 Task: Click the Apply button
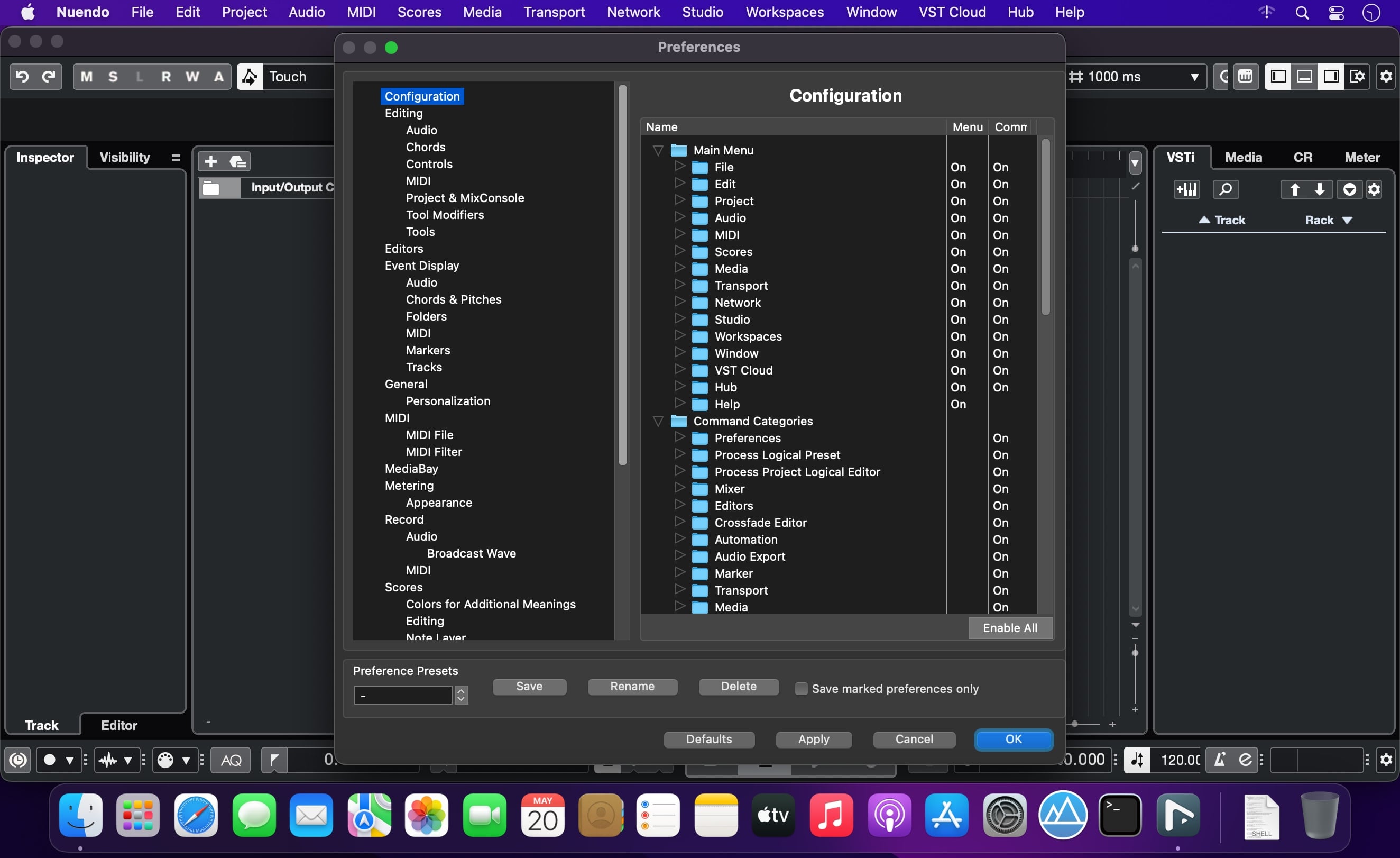[x=813, y=739]
